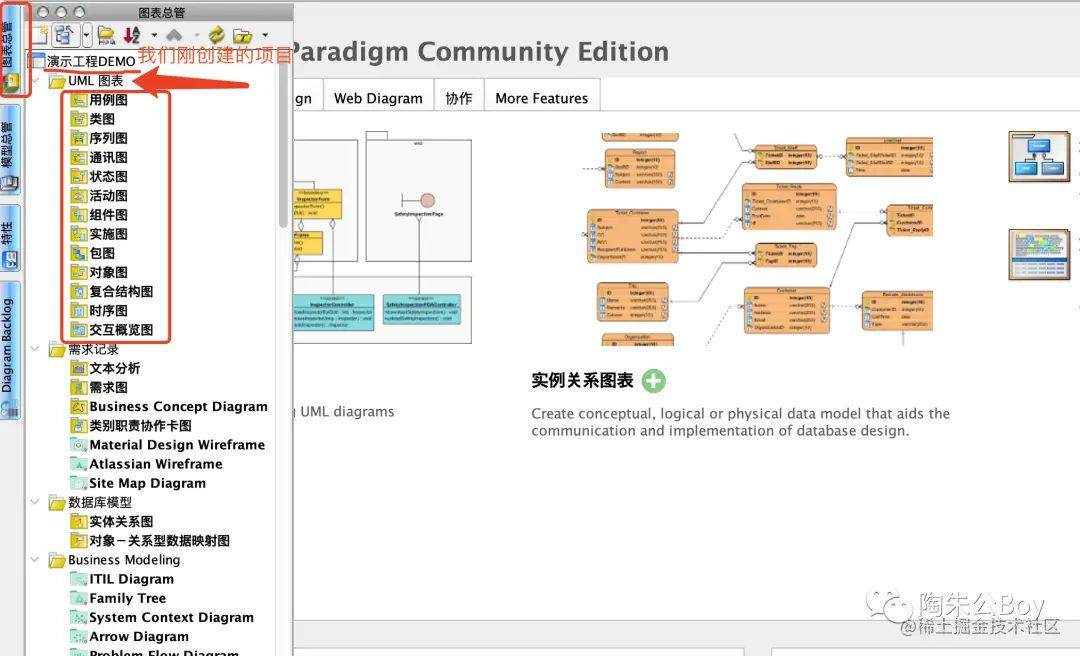The height and width of the screenshot is (656, 1080).
Task: Click the 状态图 diagram icon
Action: (79, 177)
